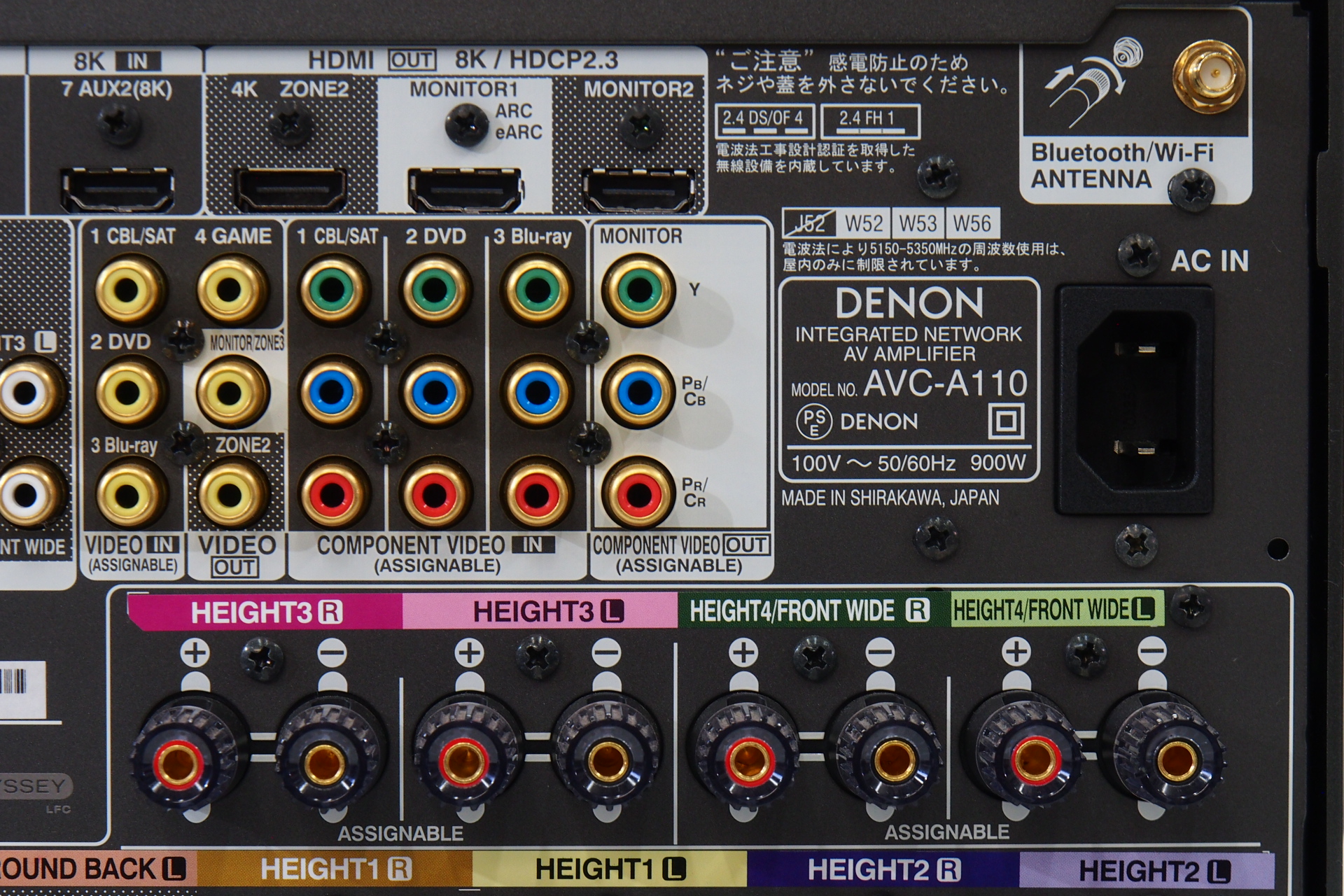
Task: Click the 1 CBL/SAT green component jack
Action: [x=335, y=289]
